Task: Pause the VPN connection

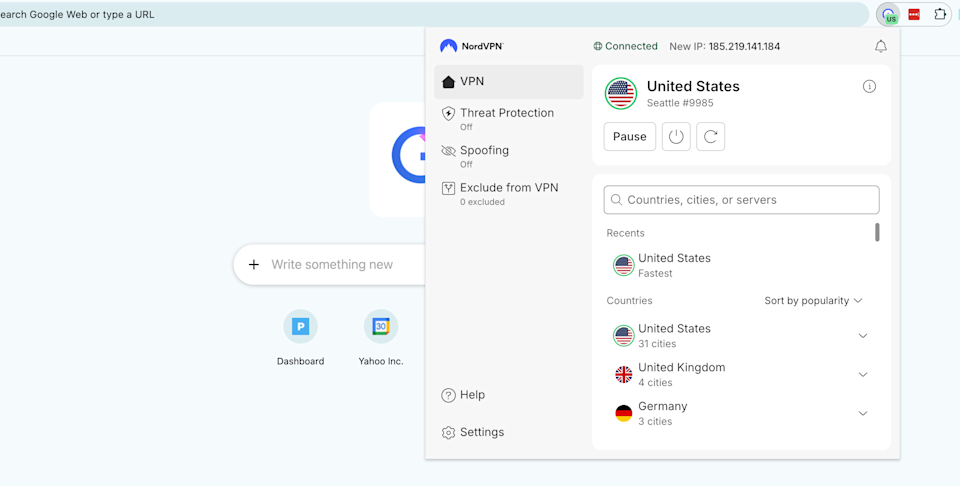Action: (x=629, y=136)
